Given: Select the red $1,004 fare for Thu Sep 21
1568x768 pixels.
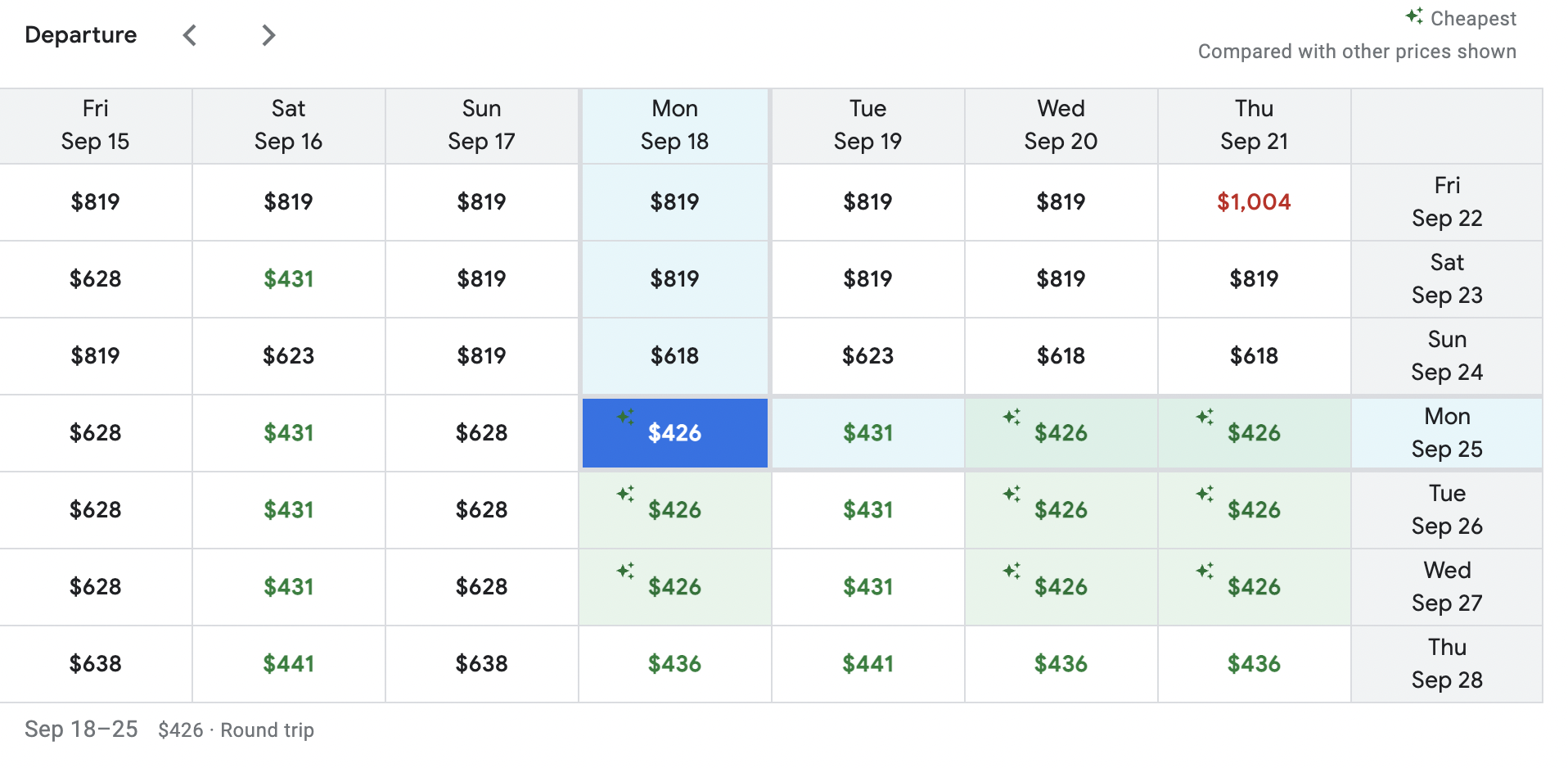Looking at the screenshot, I should [1255, 201].
